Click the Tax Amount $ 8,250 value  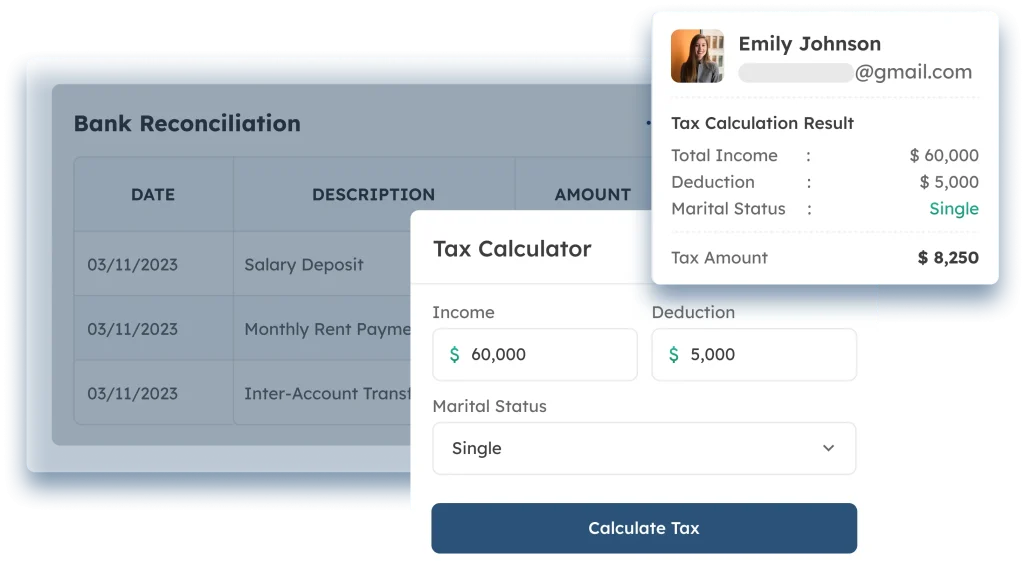pos(948,258)
